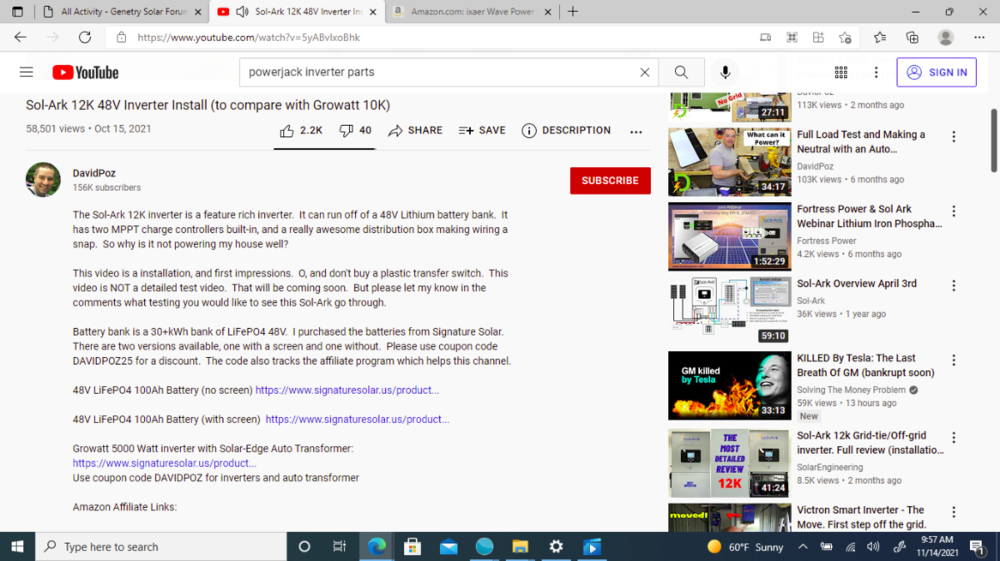Open Edge tab actions menu icon
Image resolution: width=1000 pixels, height=561 pixels.
tap(17, 11)
